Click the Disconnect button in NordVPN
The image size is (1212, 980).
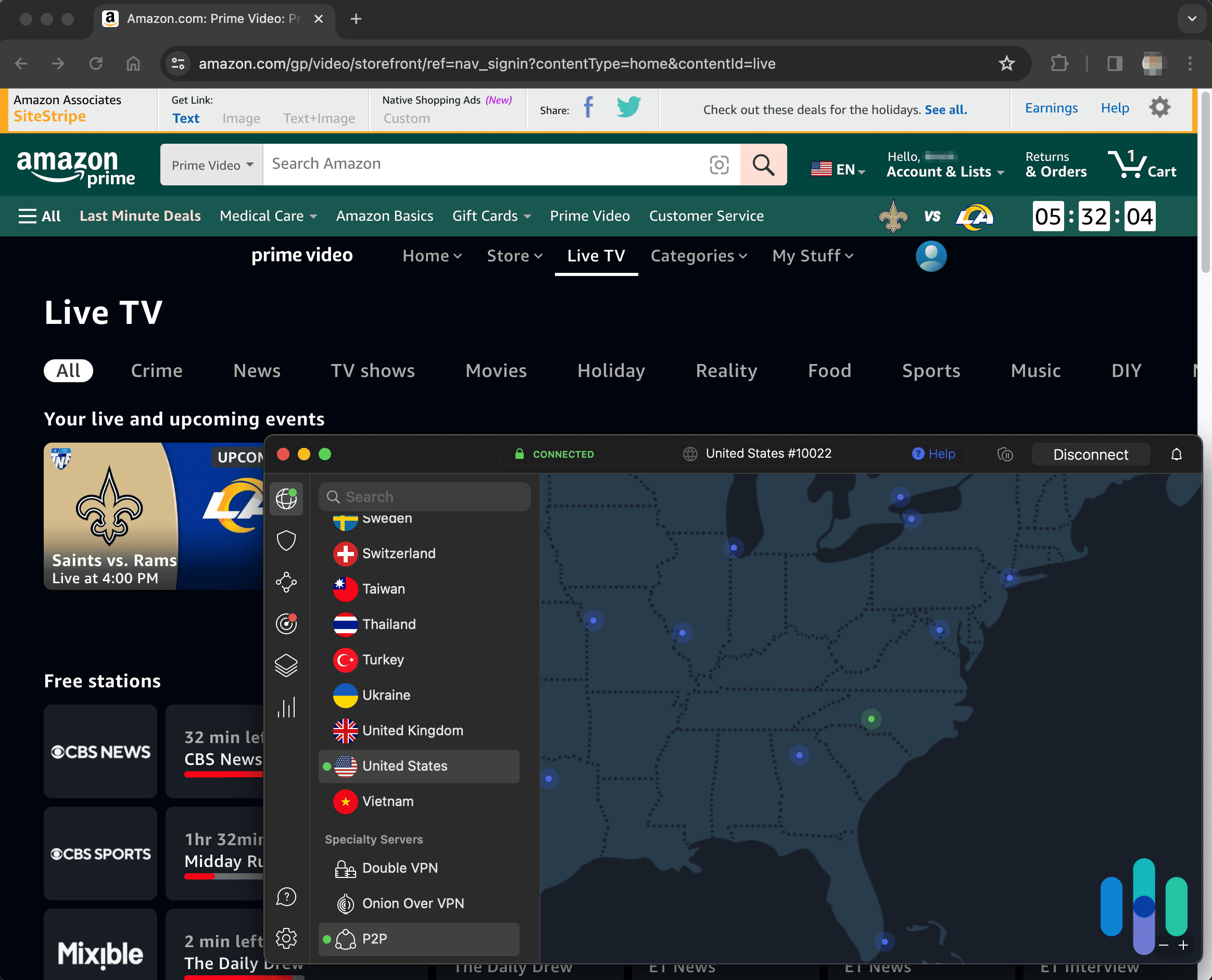(x=1090, y=455)
